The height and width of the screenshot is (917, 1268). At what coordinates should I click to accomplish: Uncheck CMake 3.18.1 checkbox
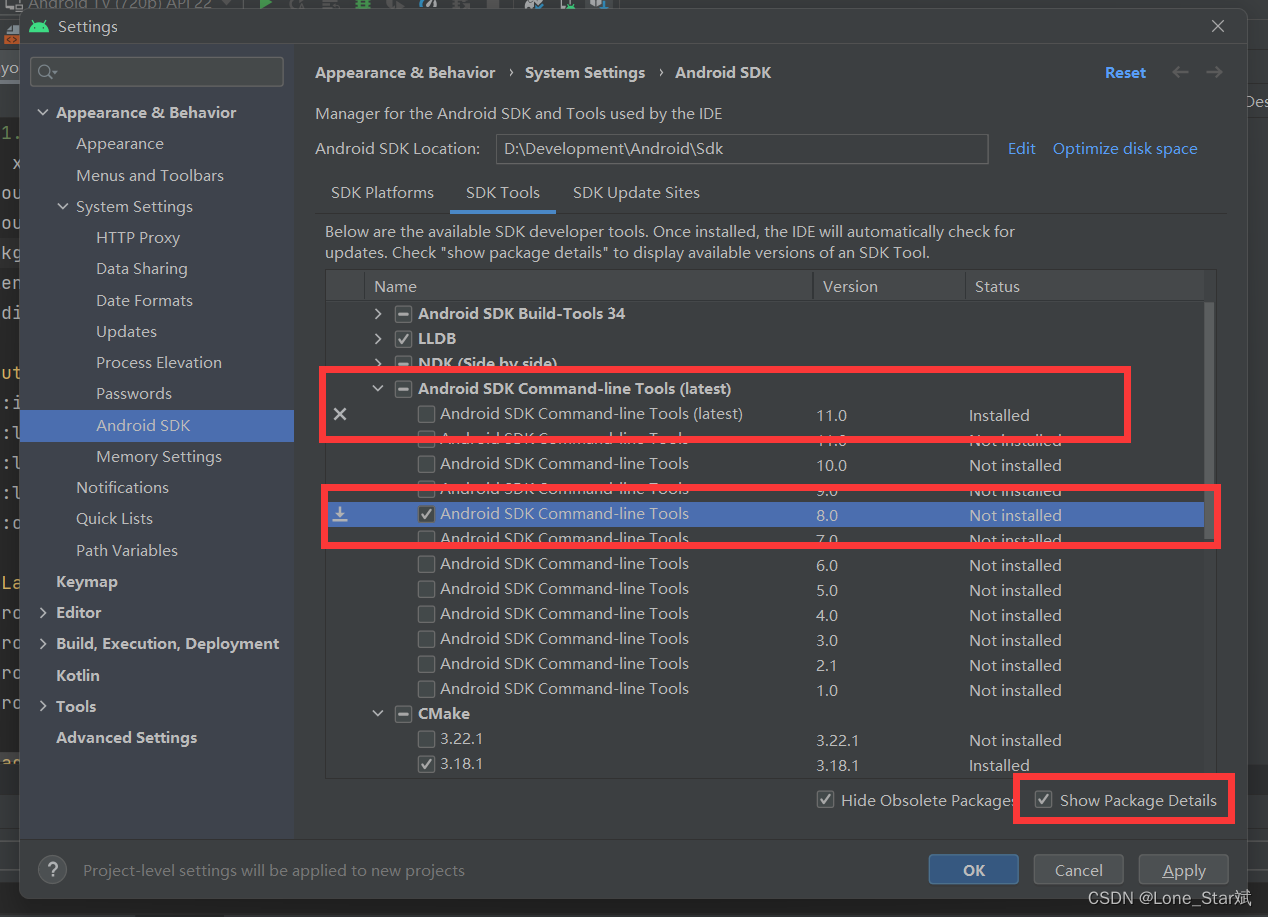pos(426,764)
